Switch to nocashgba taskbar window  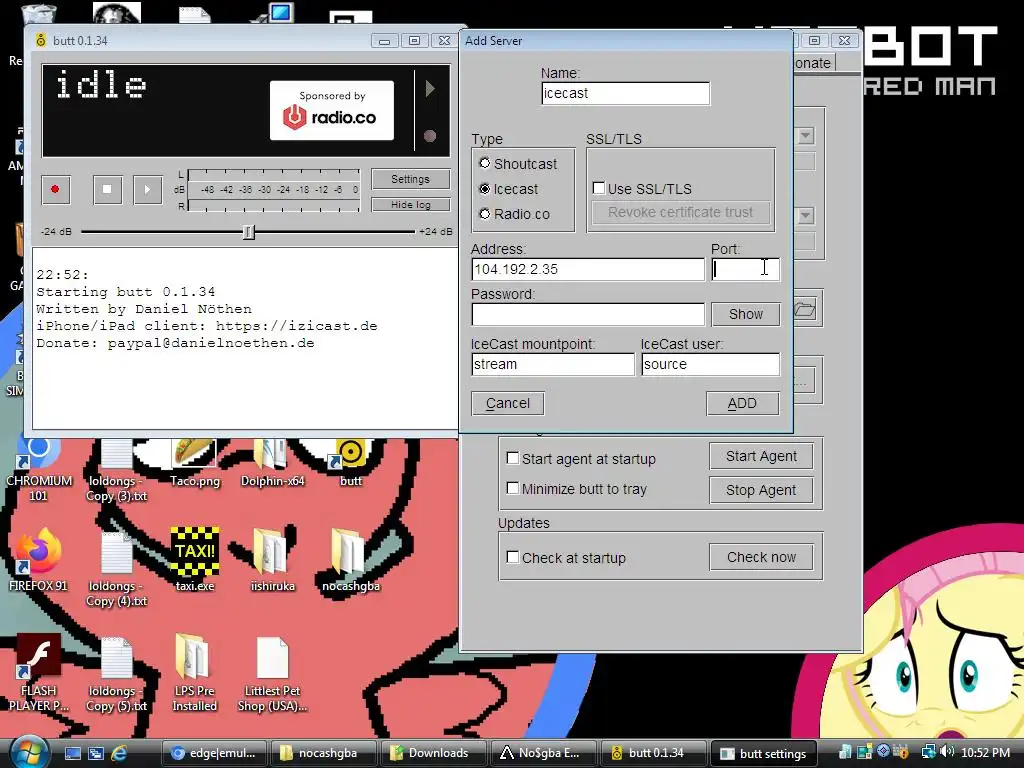323,753
